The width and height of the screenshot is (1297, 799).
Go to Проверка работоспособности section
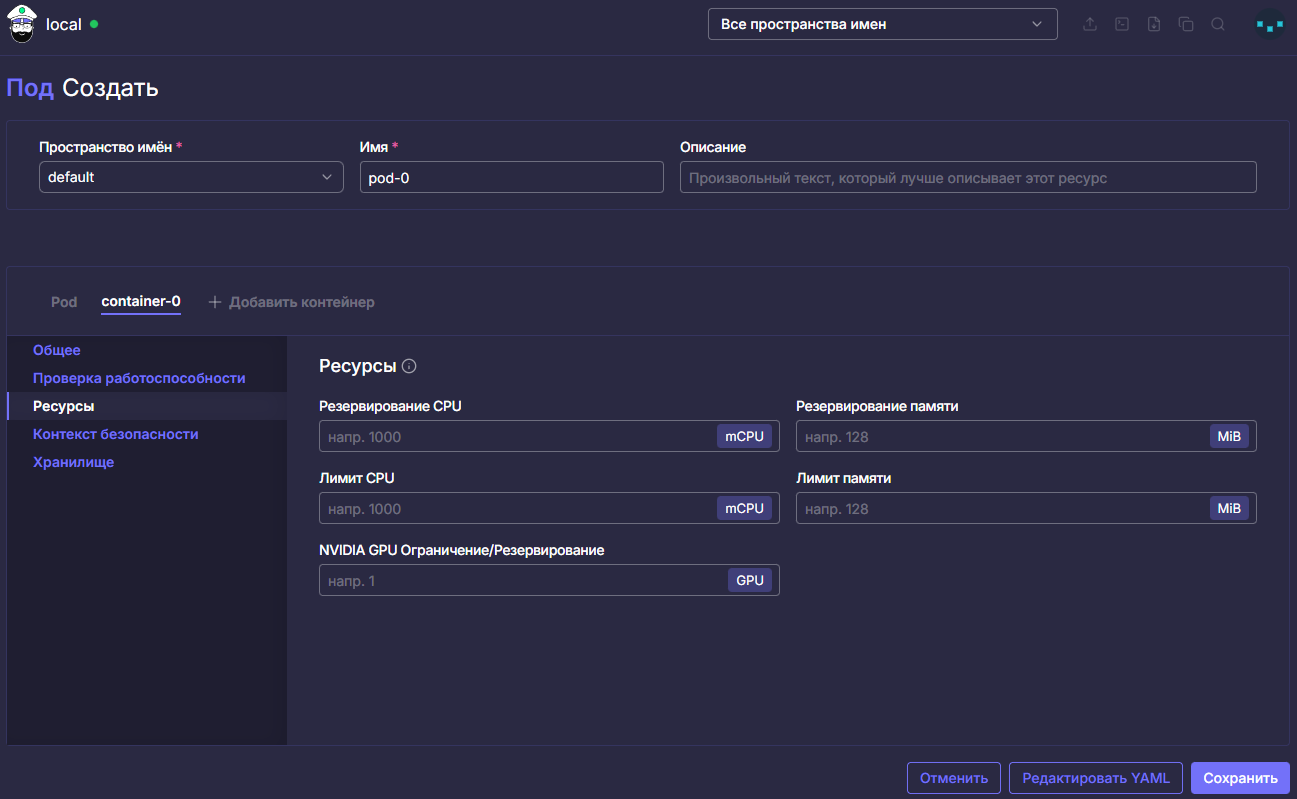point(139,378)
